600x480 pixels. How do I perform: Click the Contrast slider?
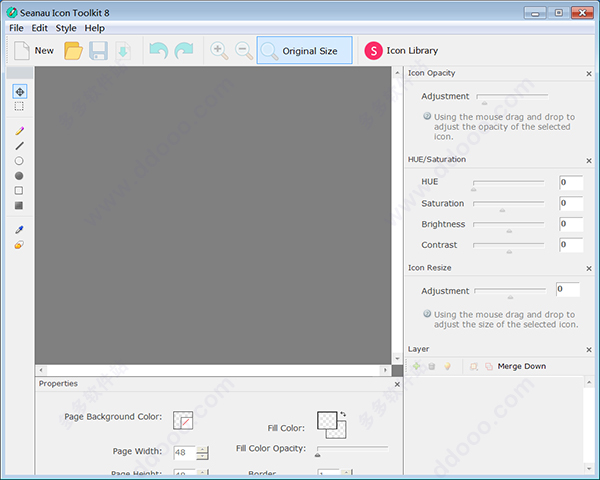pyautogui.click(x=509, y=247)
